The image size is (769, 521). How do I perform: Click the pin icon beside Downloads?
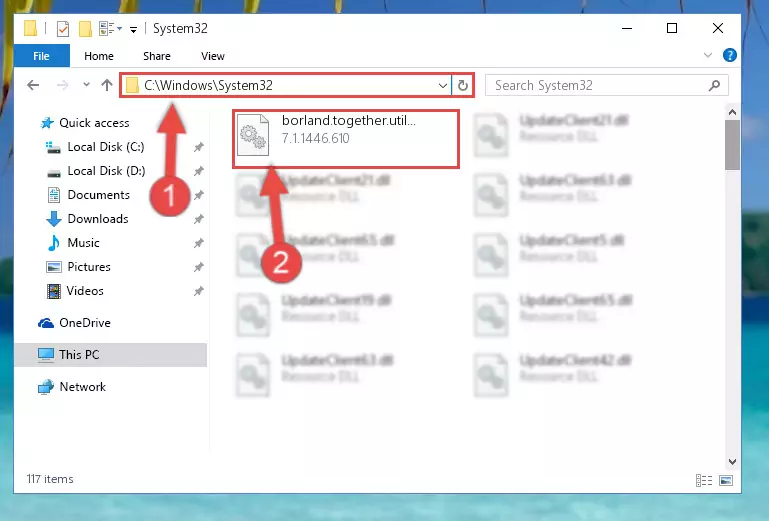(x=199, y=219)
